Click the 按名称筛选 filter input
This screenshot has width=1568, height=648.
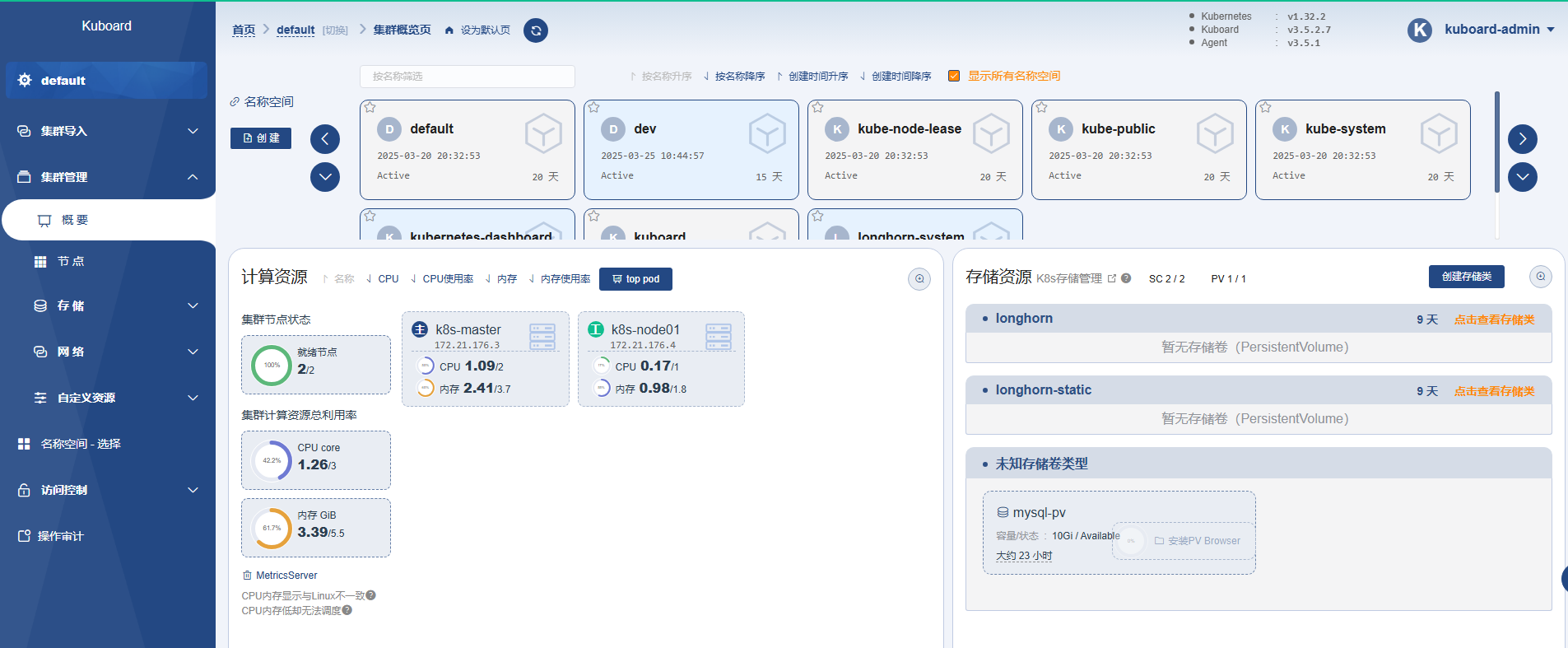tap(468, 76)
